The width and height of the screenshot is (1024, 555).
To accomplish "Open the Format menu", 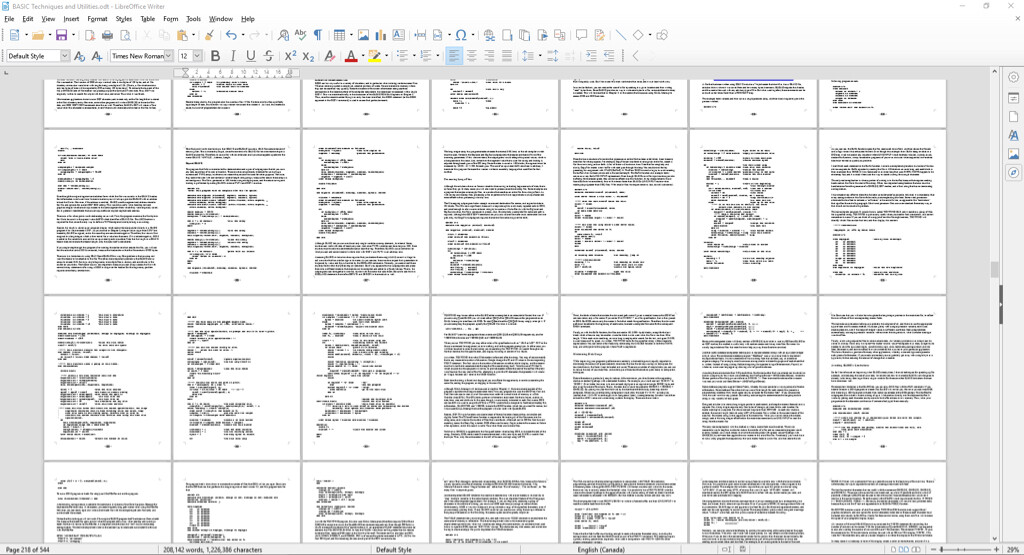I will tap(97, 18).
